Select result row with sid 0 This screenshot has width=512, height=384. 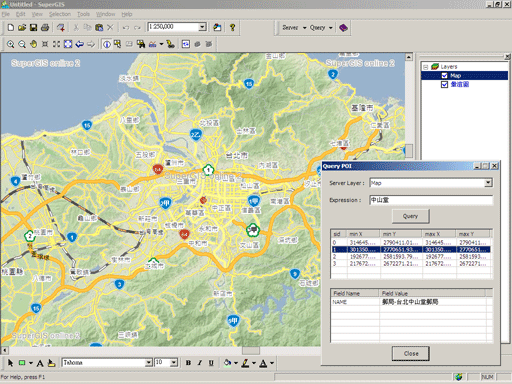[411, 242]
